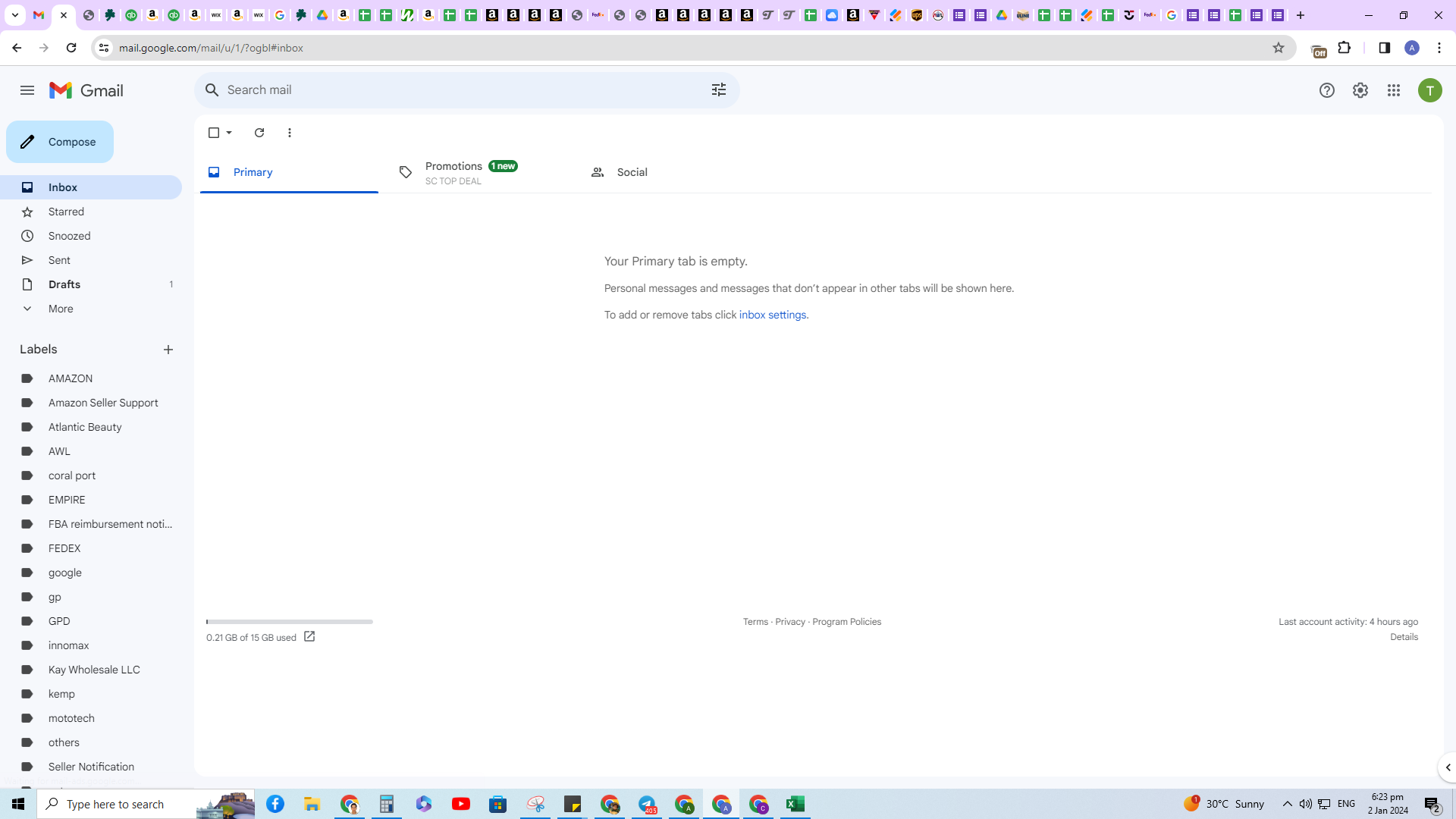The image size is (1456, 819).
Task: Click the storage usage progress bar
Action: [x=290, y=622]
